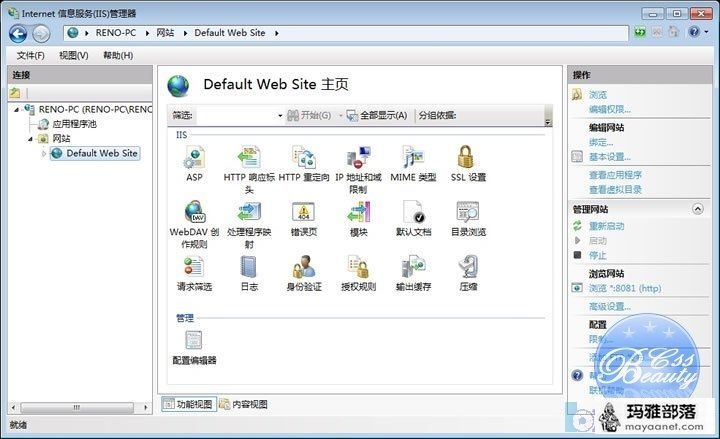Open the 筛选 filter dropdown

point(280,116)
